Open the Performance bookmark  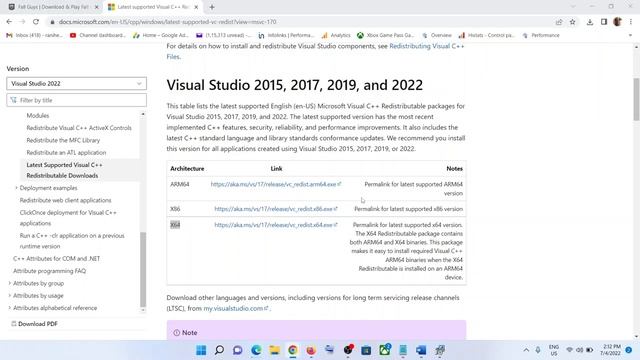[541, 36]
